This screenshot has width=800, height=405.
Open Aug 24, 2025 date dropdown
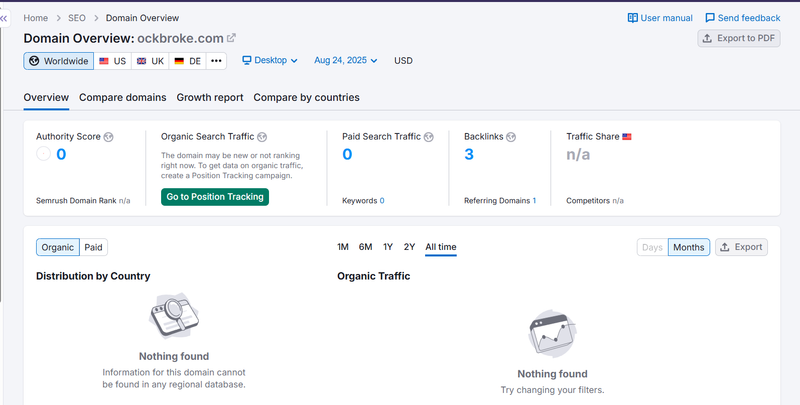point(346,60)
